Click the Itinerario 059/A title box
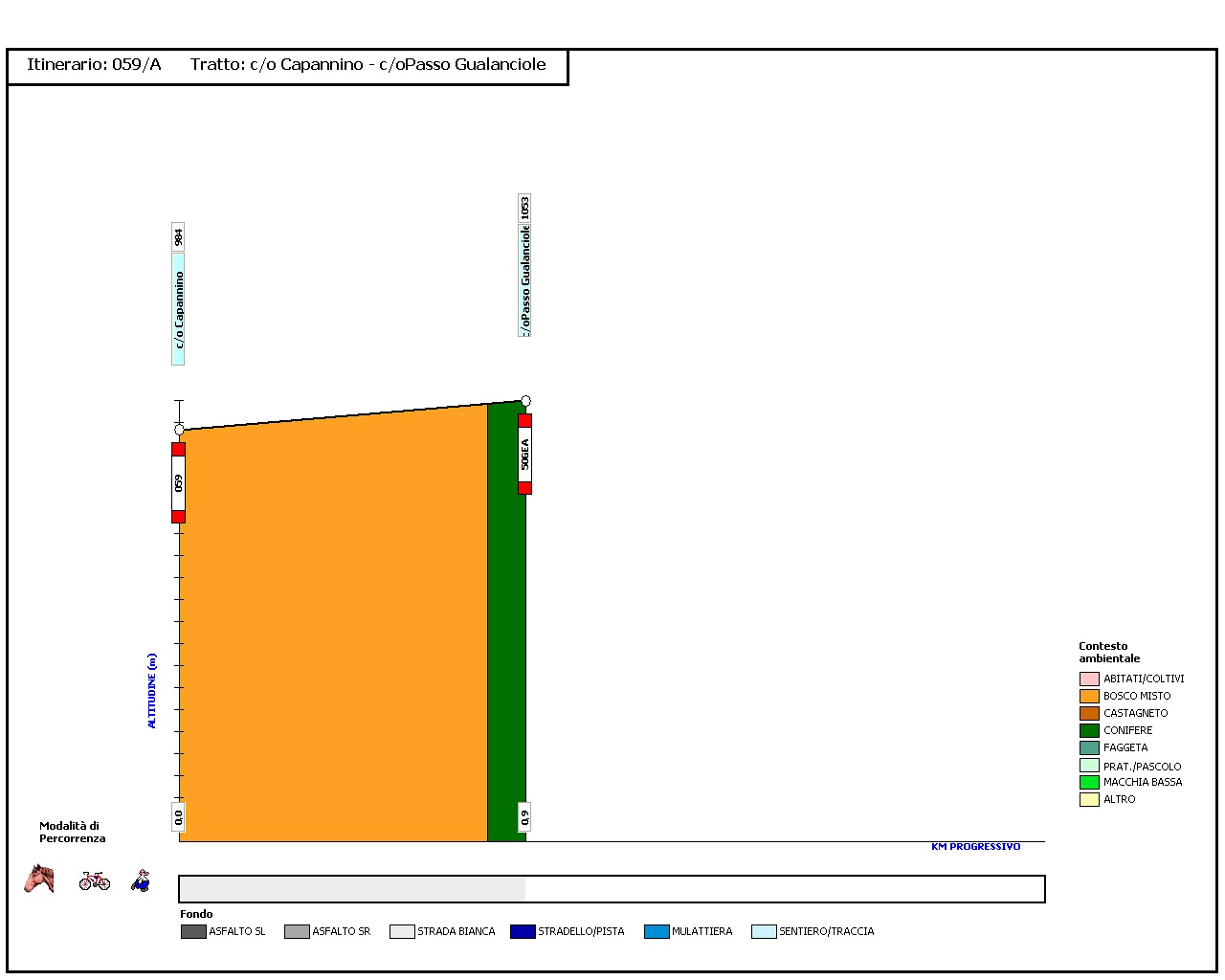 287,65
